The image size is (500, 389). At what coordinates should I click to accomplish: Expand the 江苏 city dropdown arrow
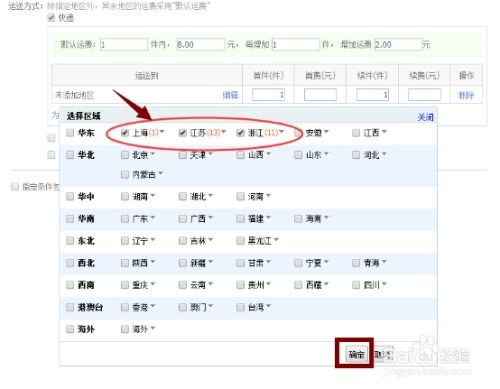click(x=223, y=132)
